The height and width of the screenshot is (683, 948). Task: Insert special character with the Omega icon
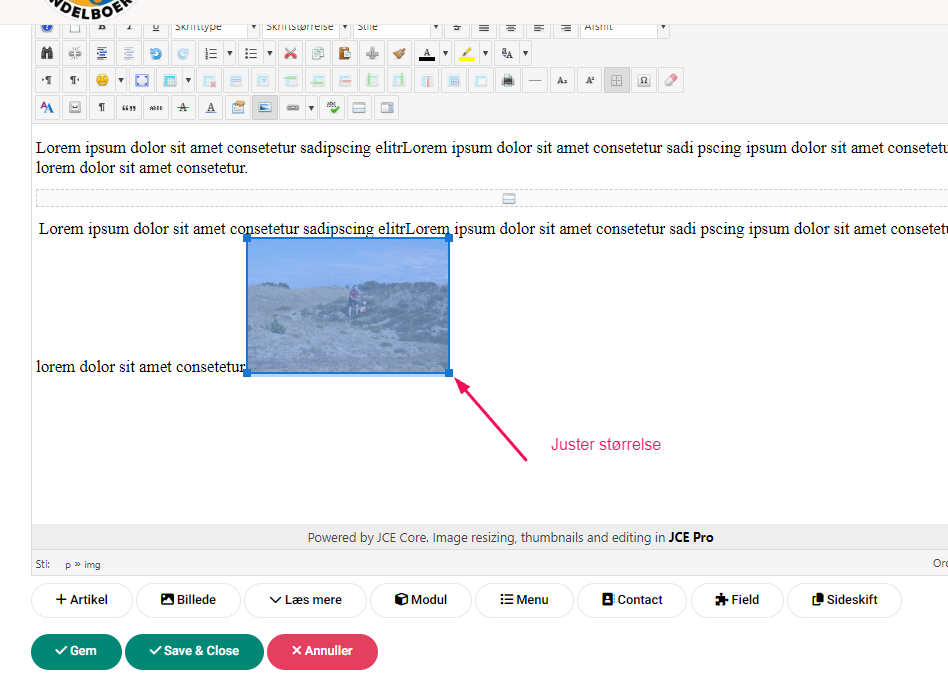644,80
